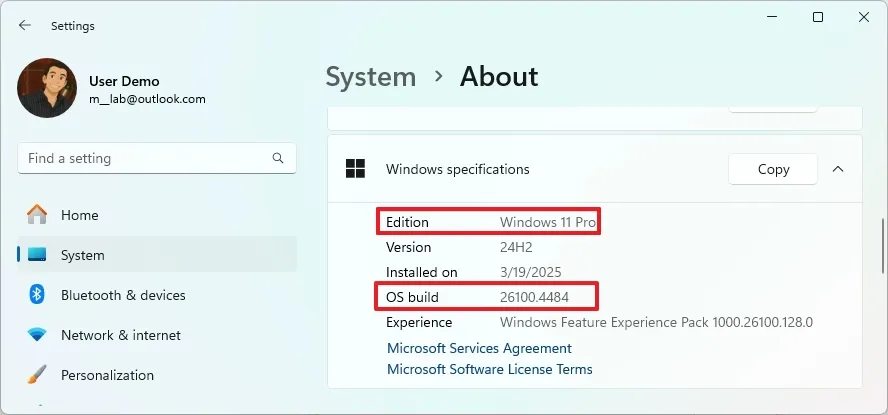
Task: Click the m__lab@outlook.com account email
Action: tap(147, 99)
